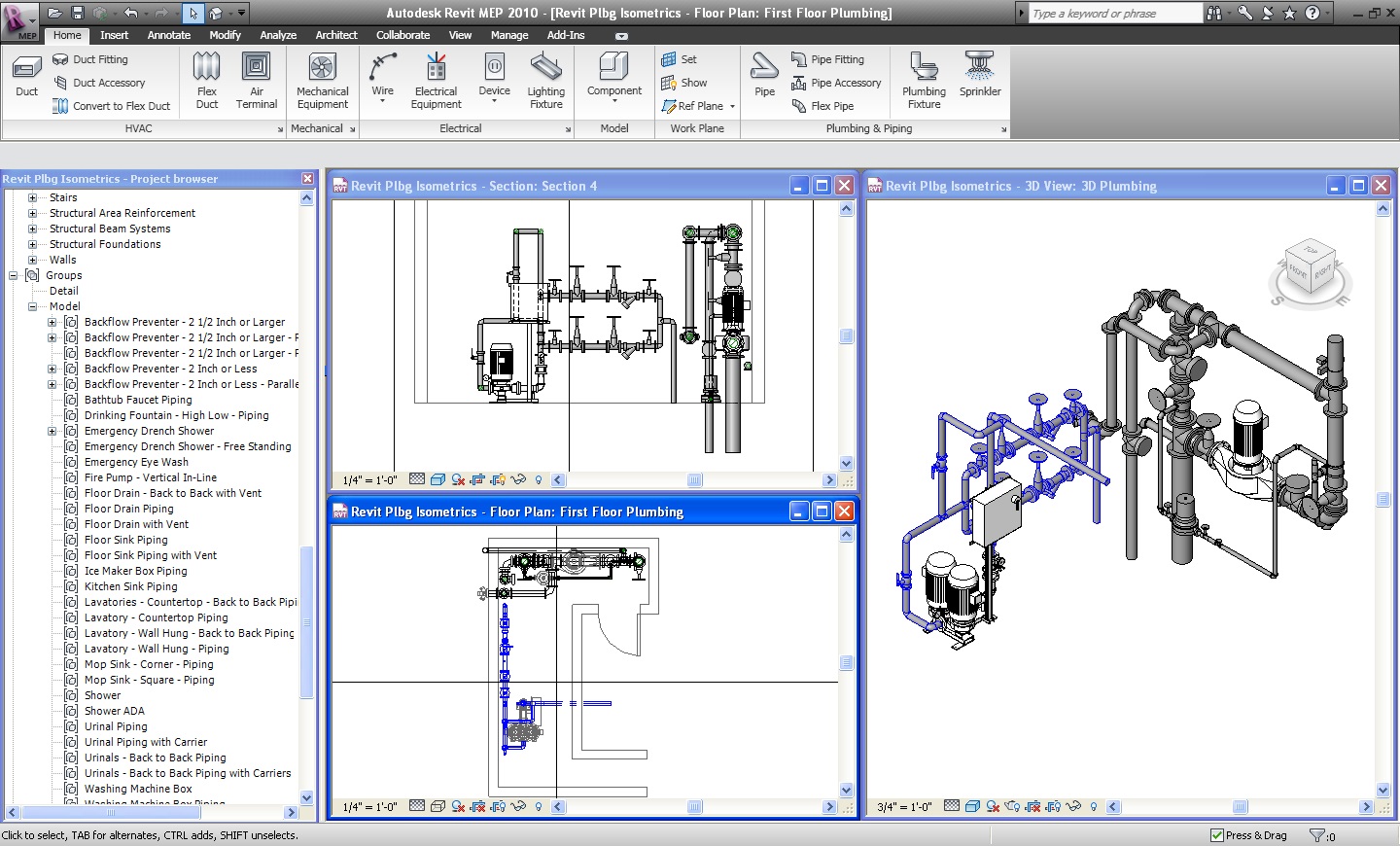The image size is (1400, 846).
Task: Collapse the Model groups node
Action: 32,306
